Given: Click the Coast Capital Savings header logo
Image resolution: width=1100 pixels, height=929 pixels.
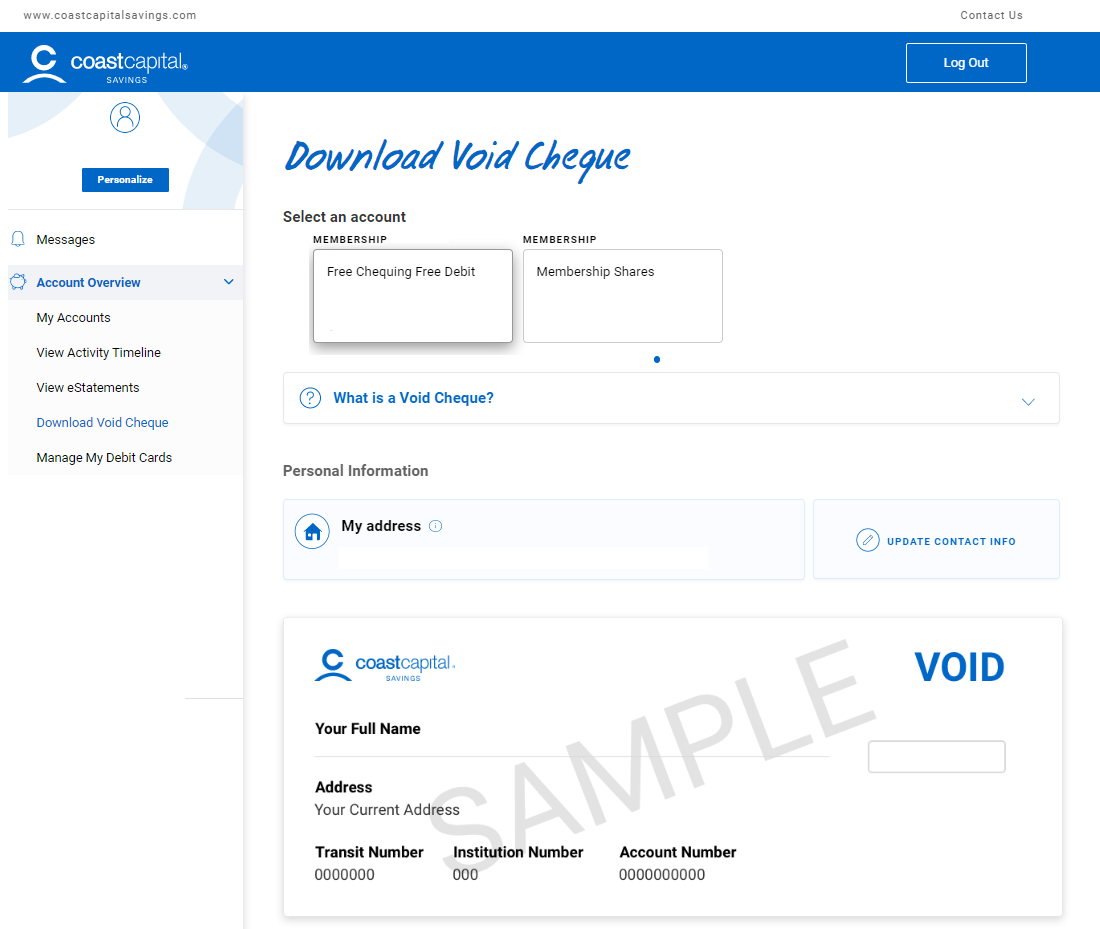Looking at the screenshot, I should point(105,64).
